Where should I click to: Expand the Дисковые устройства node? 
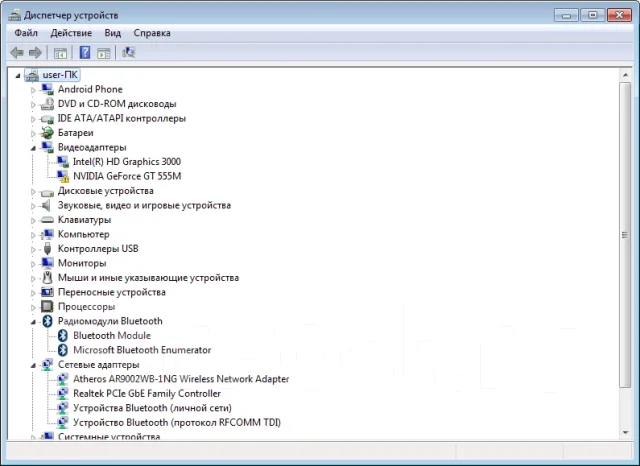[33, 191]
